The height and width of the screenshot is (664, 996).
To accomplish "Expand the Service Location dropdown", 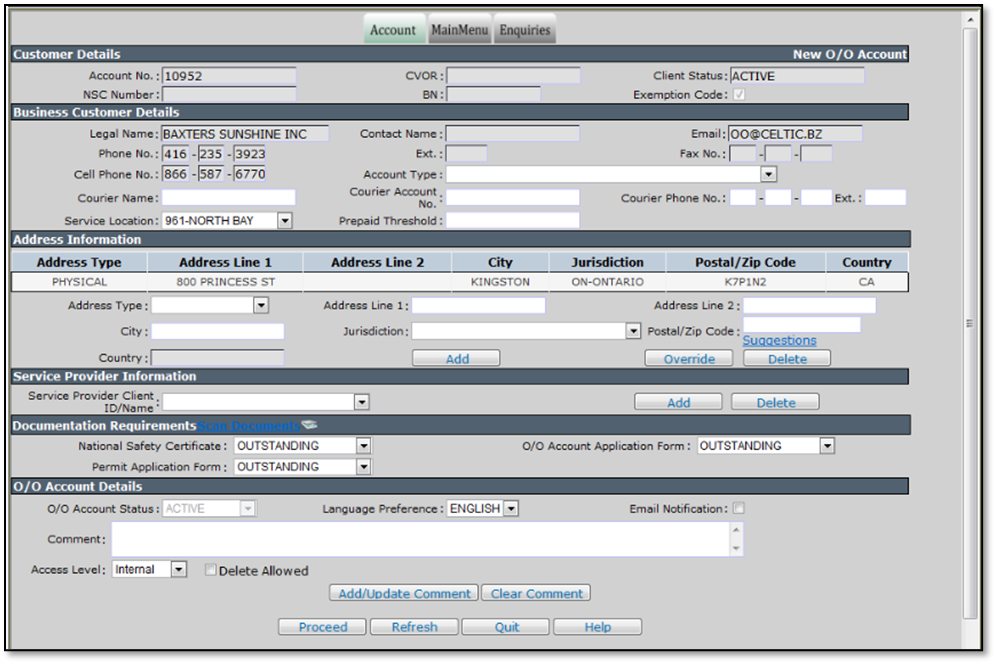I will pyautogui.click(x=227, y=220).
